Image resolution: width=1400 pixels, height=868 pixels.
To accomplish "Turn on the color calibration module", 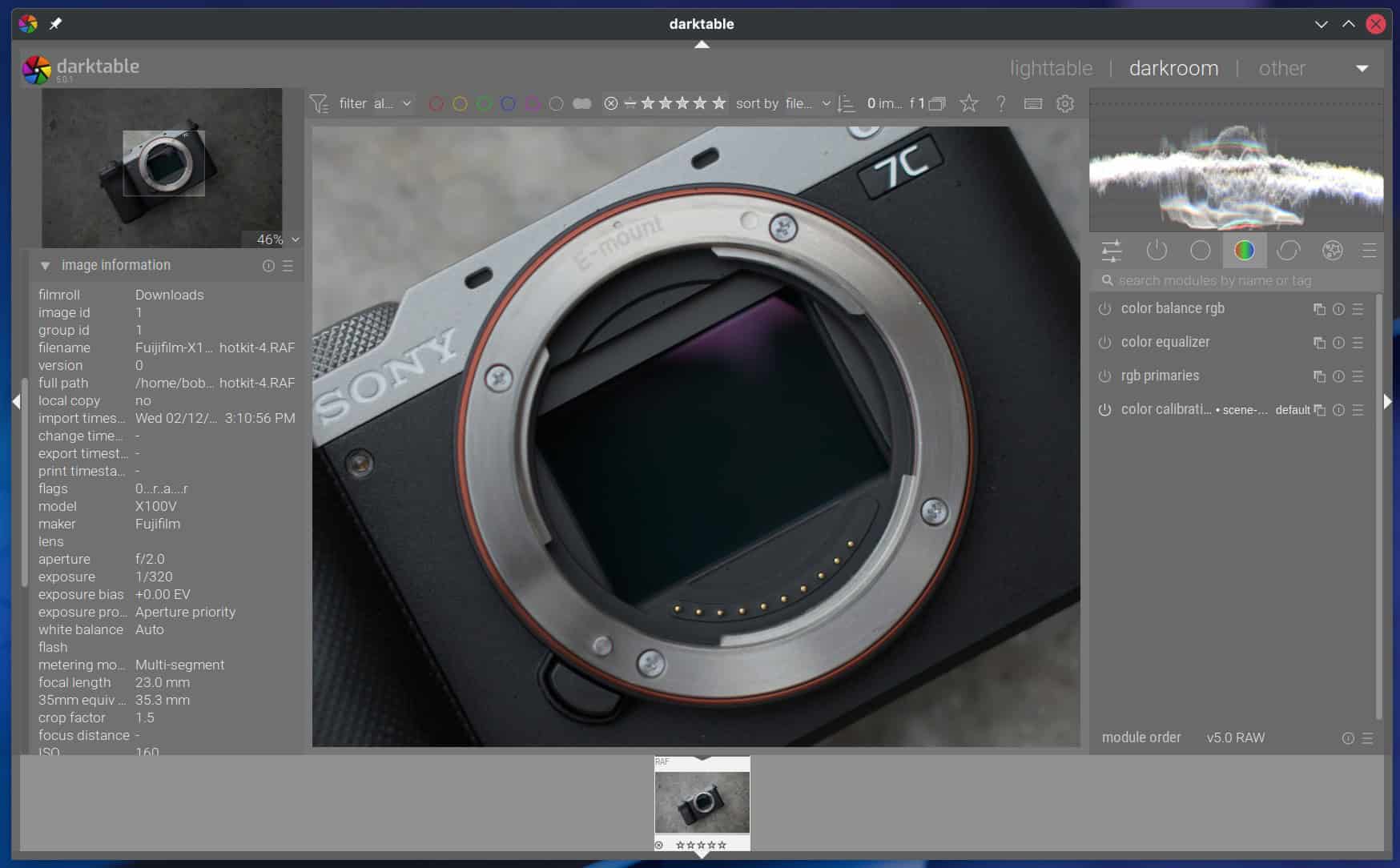I will (x=1104, y=409).
